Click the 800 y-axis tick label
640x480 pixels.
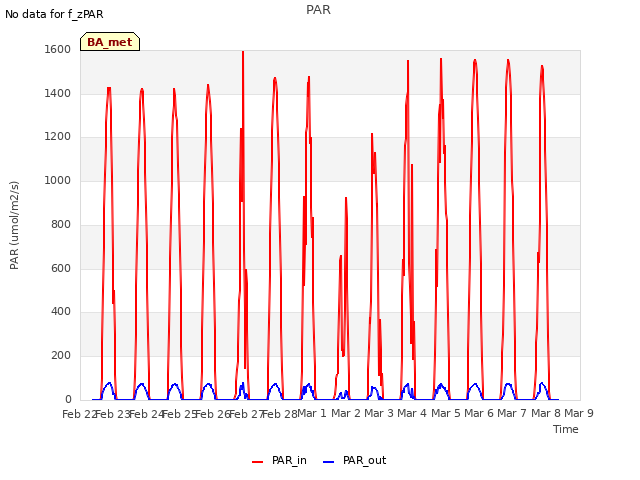point(61,224)
